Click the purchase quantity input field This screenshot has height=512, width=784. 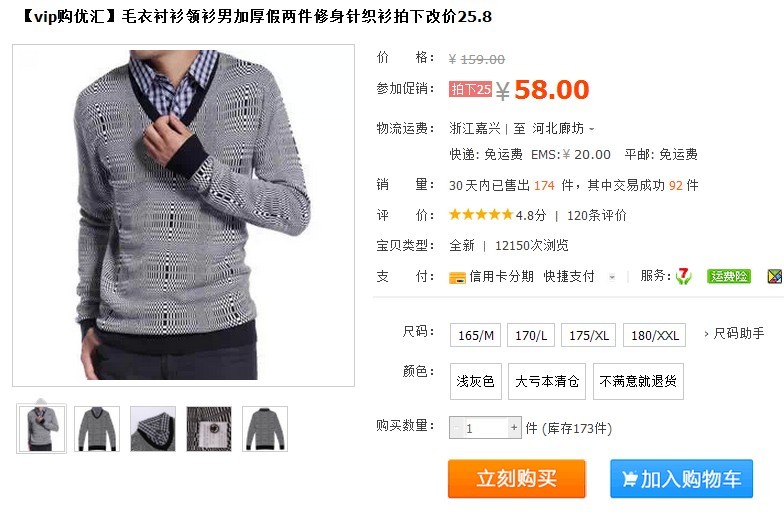click(485, 428)
